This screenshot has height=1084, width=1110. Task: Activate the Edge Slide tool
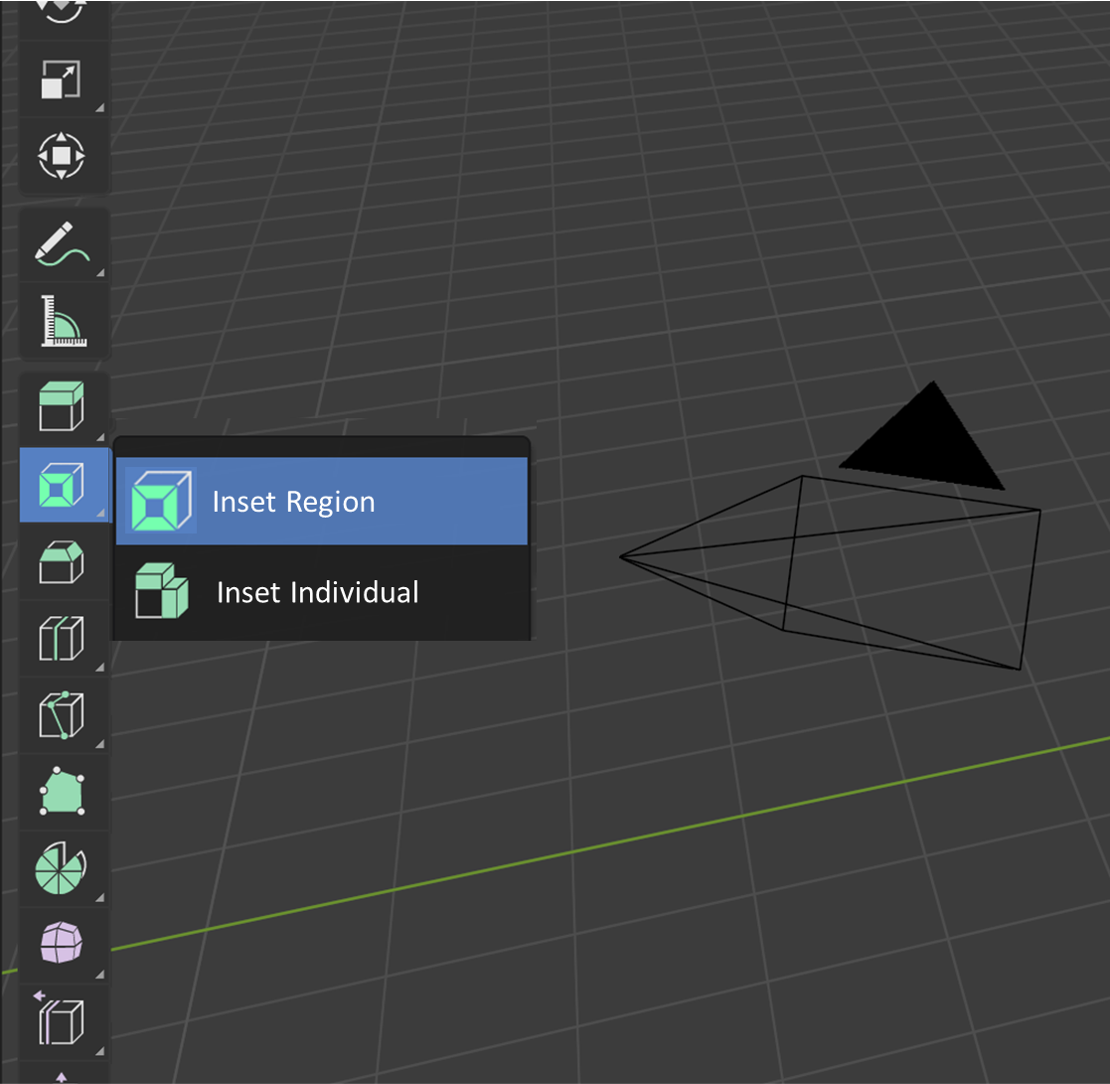click(x=63, y=1021)
